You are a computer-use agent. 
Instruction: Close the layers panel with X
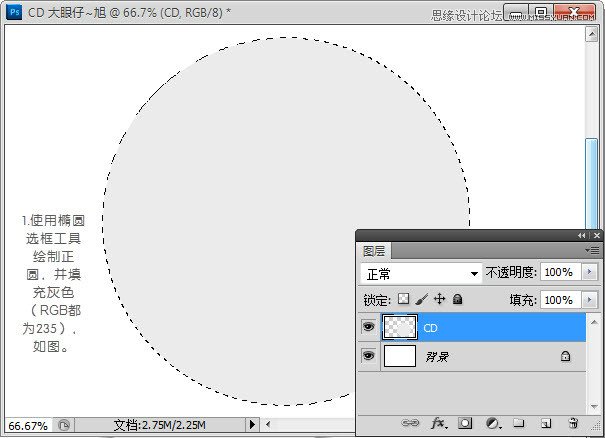597,235
